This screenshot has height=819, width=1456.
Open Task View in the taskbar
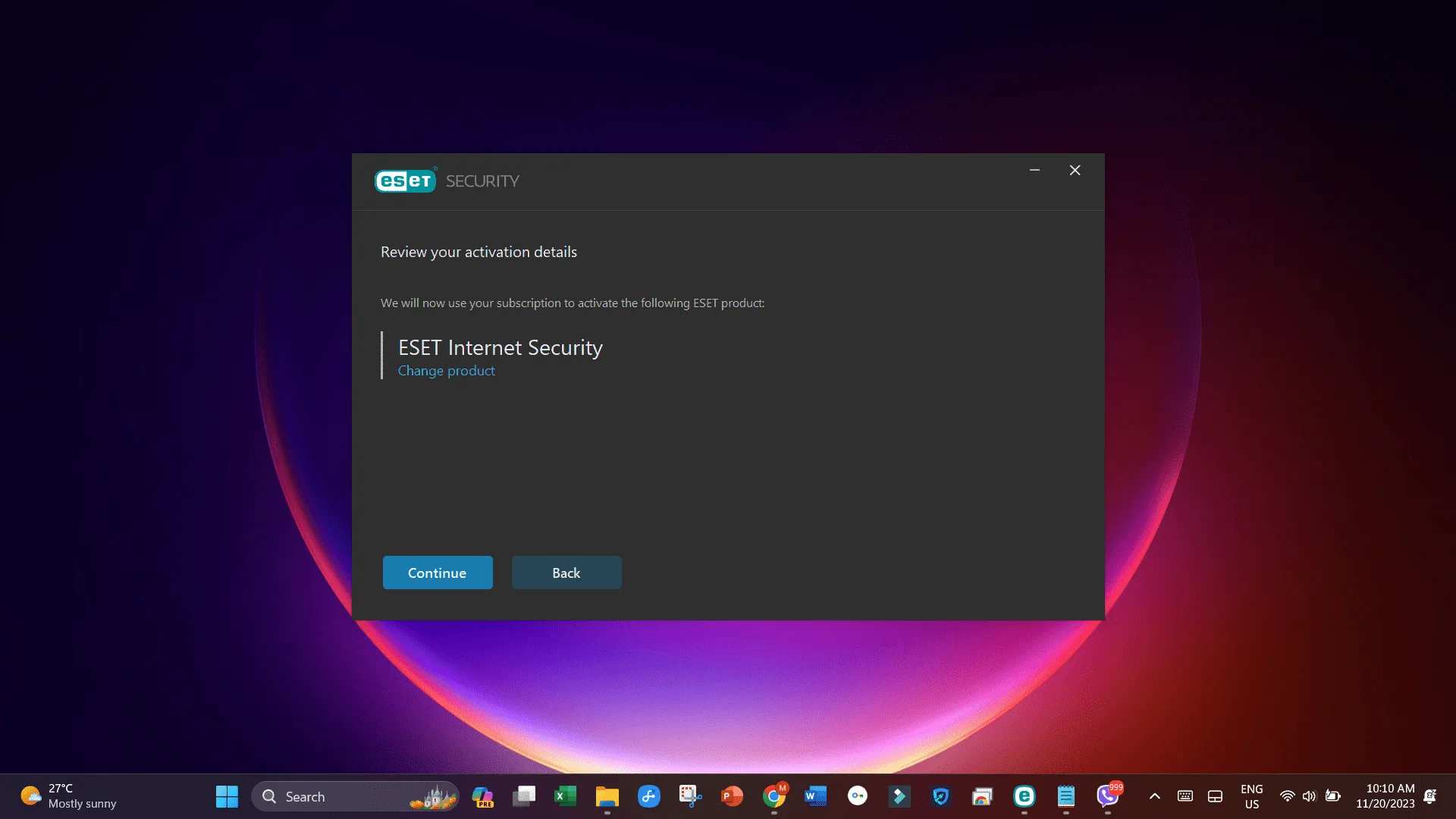point(524,796)
